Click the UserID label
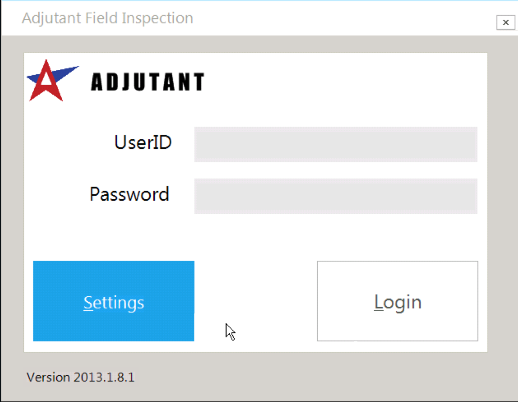 tap(143, 142)
